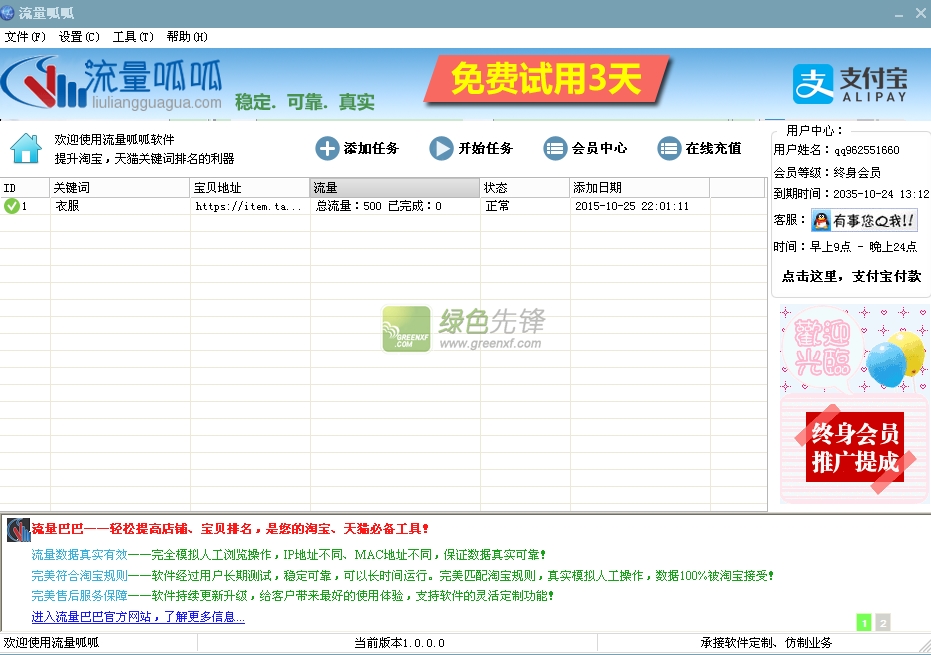Click the 免费试用3天 banner
The height and width of the screenshot is (655, 931).
click(546, 79)
